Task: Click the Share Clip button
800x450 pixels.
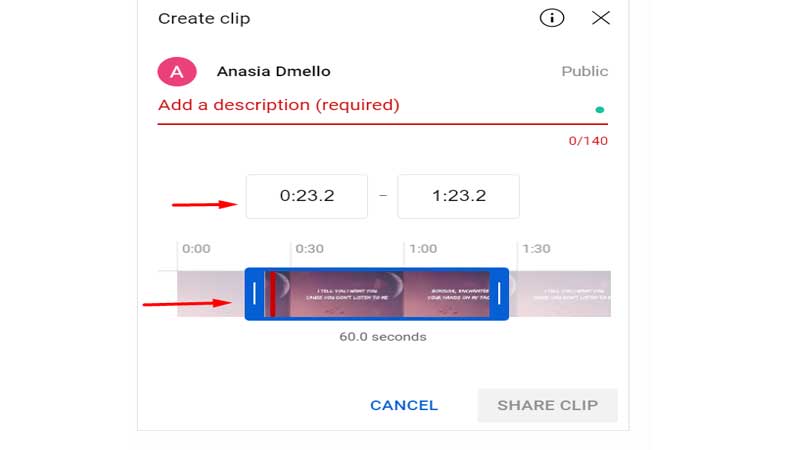Action: [x=547, y=405]
